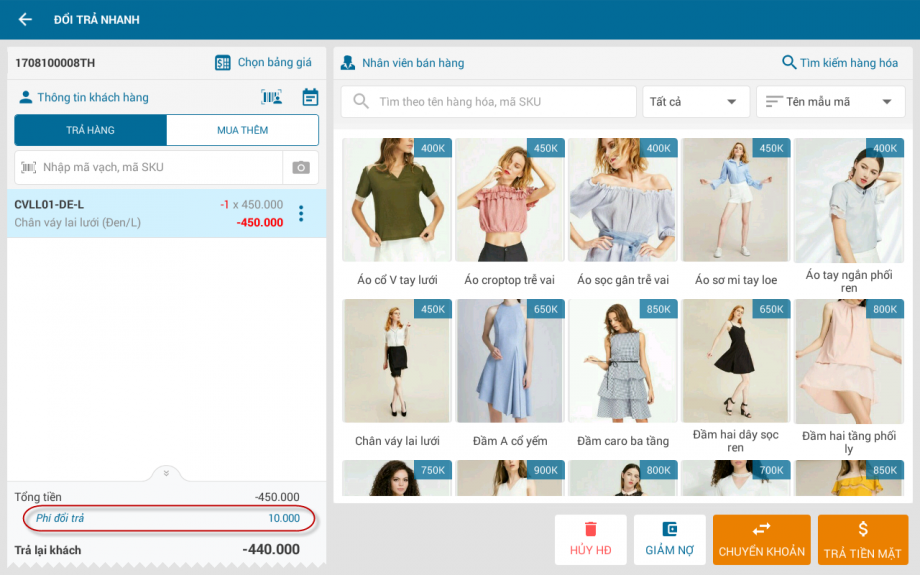Image resolution: width=920 pixels, height=575 pixels.
Task: Select product Chân váy lai lưới thumbnail
Action: (397, 361)
